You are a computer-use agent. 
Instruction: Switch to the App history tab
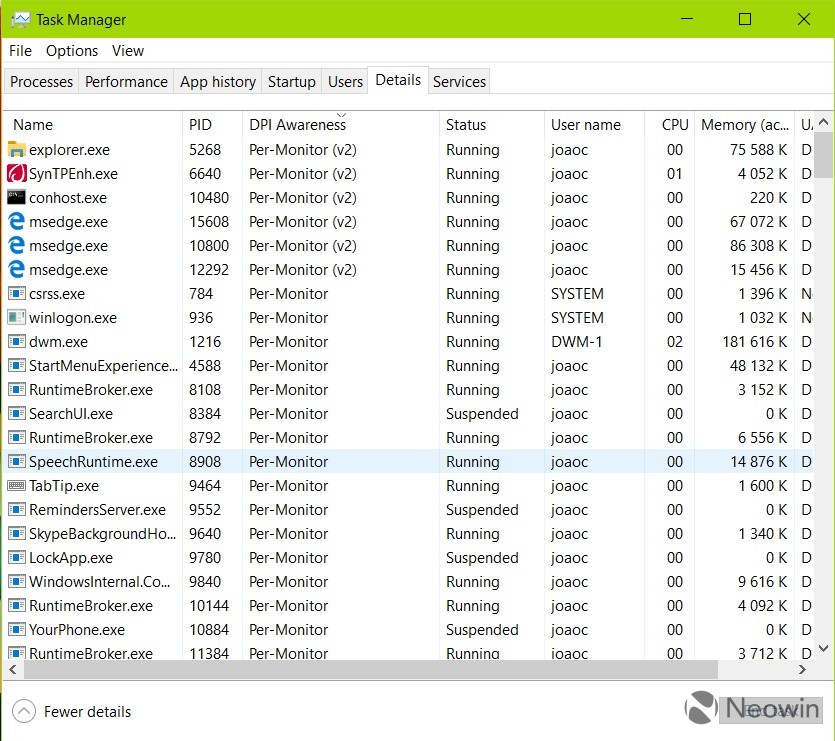click(218, 82)
